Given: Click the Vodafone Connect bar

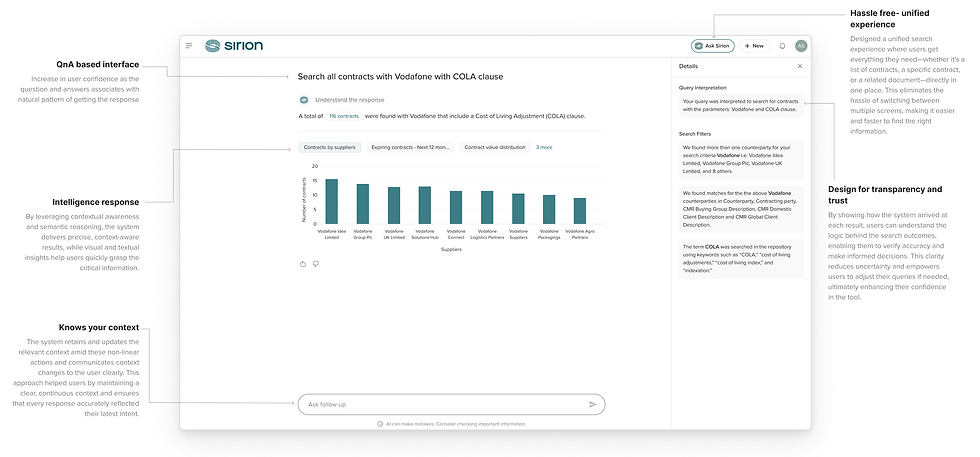Looking at the screenshot, I should click(456, 207).
